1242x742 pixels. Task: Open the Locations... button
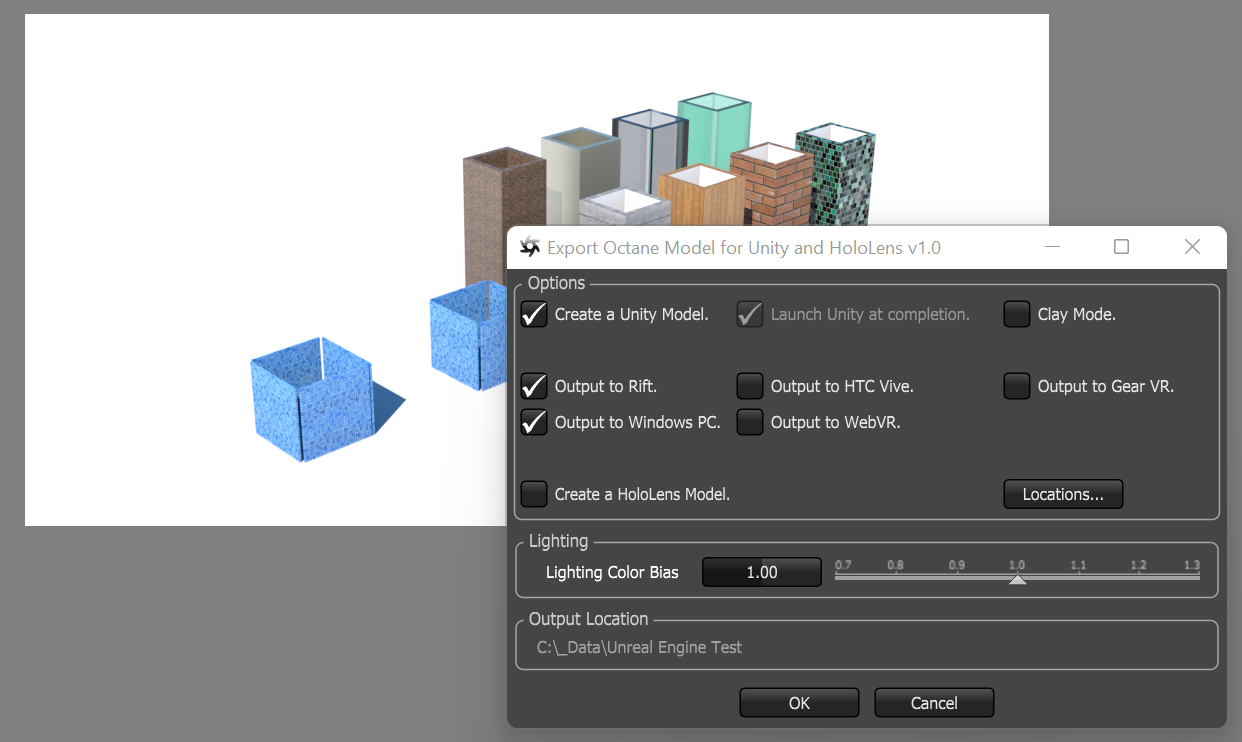pos(1063,494)
